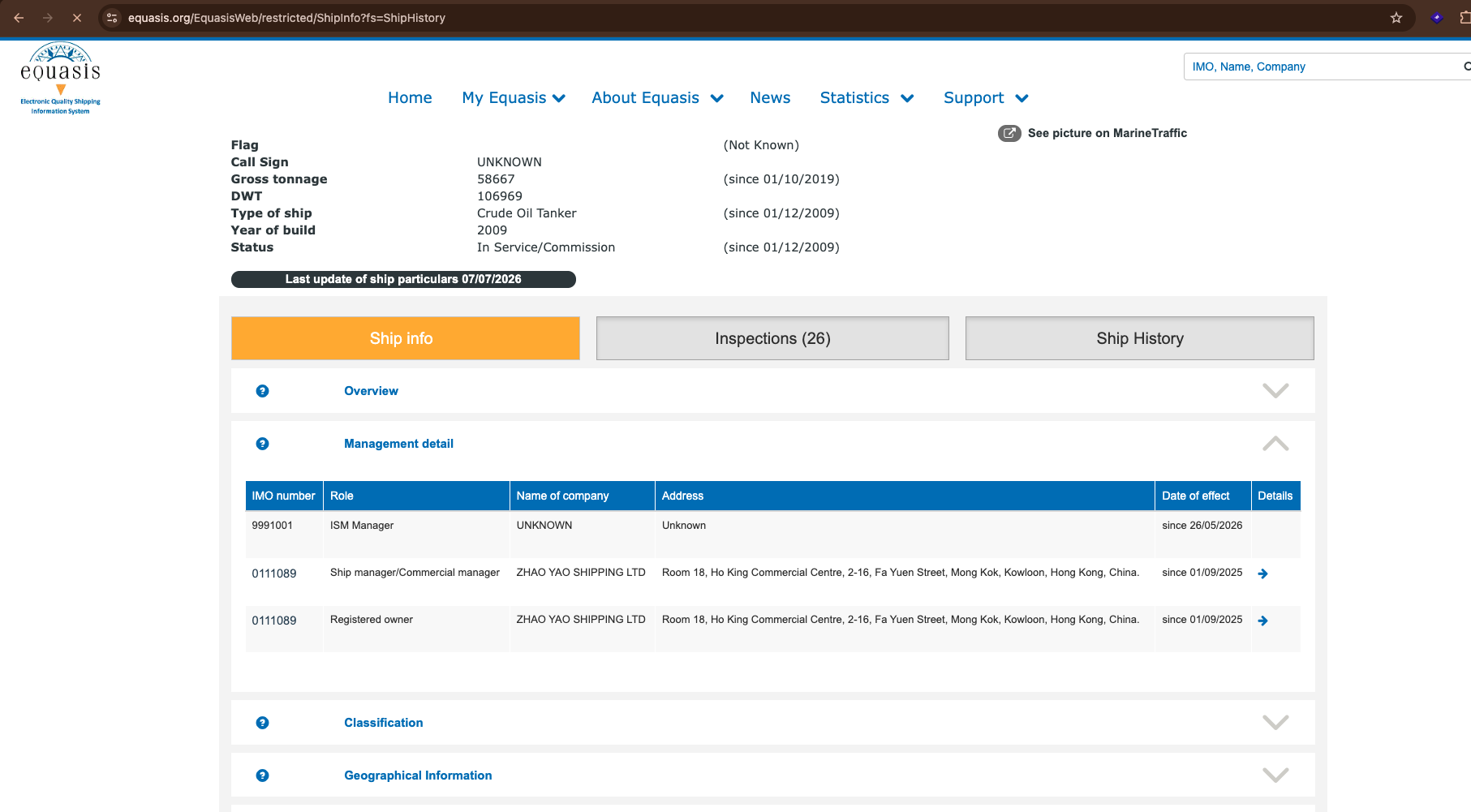Screen dimensions: 1471x812
Task: Stop page loading with the X button
Action: 77,18
